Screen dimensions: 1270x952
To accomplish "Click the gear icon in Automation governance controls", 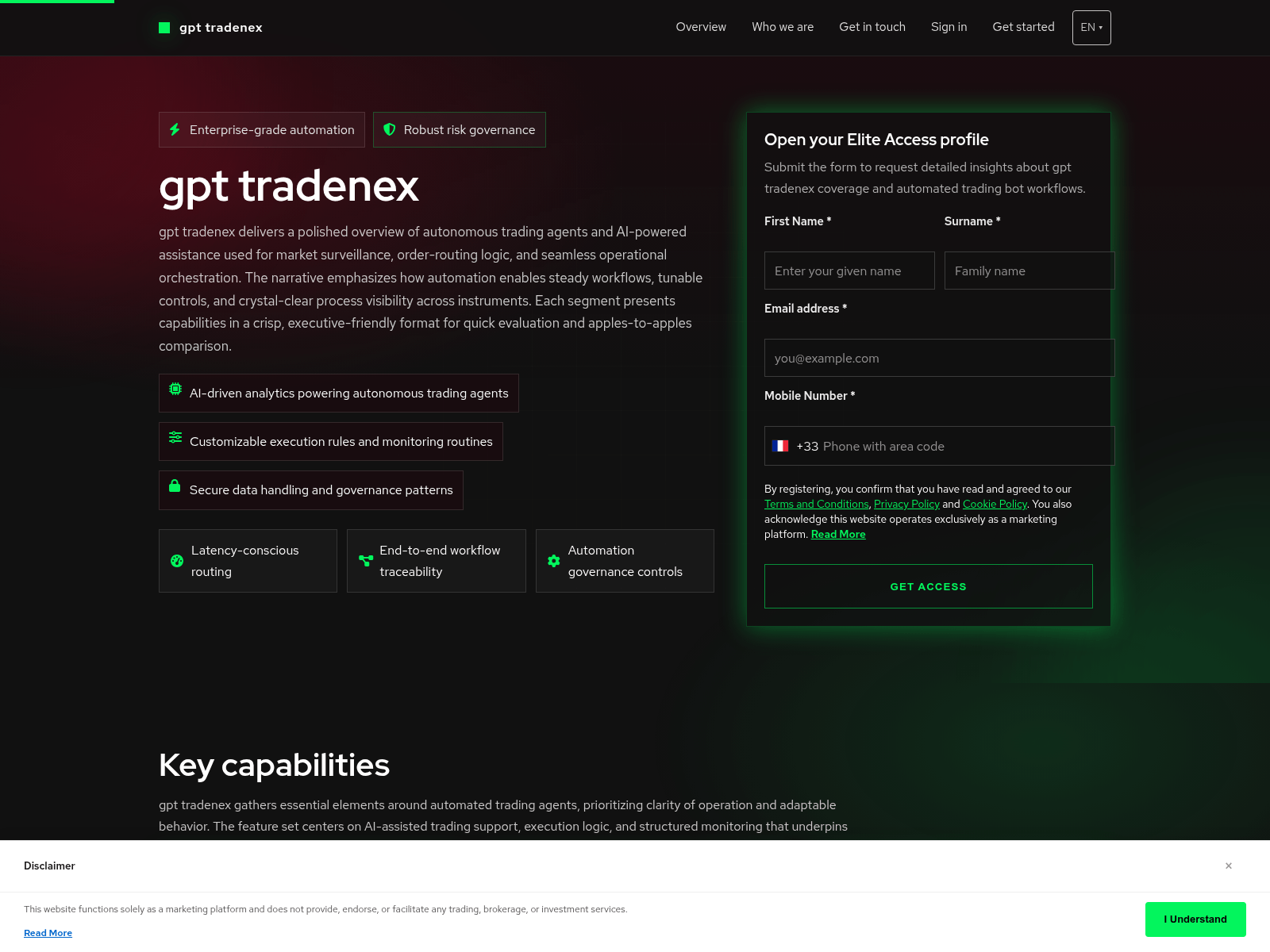I will click(x=554, y=561).
